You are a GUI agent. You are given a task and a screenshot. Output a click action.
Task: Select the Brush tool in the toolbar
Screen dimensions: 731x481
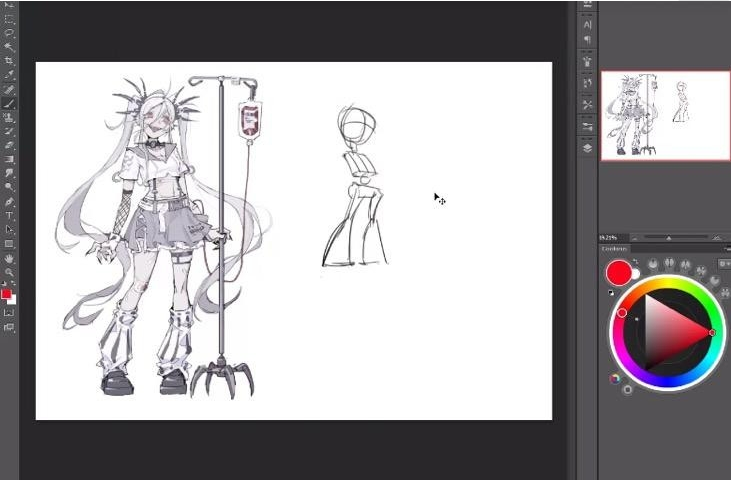tap(10, 103)
